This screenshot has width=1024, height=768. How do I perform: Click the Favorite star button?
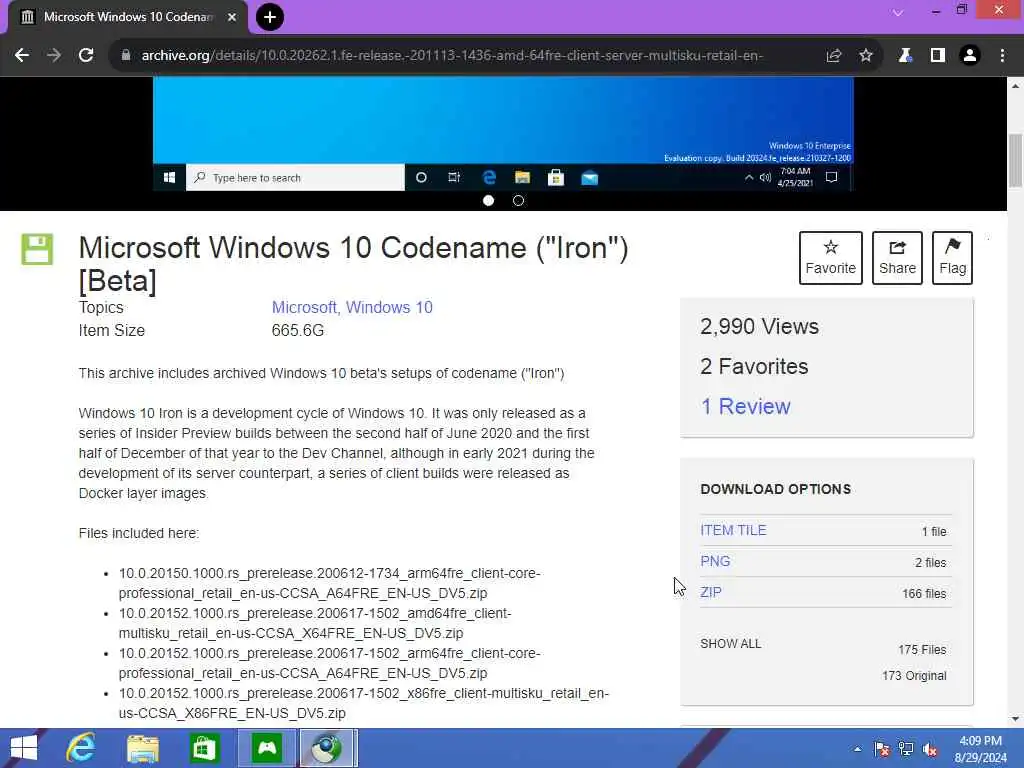tap(831, 258)
